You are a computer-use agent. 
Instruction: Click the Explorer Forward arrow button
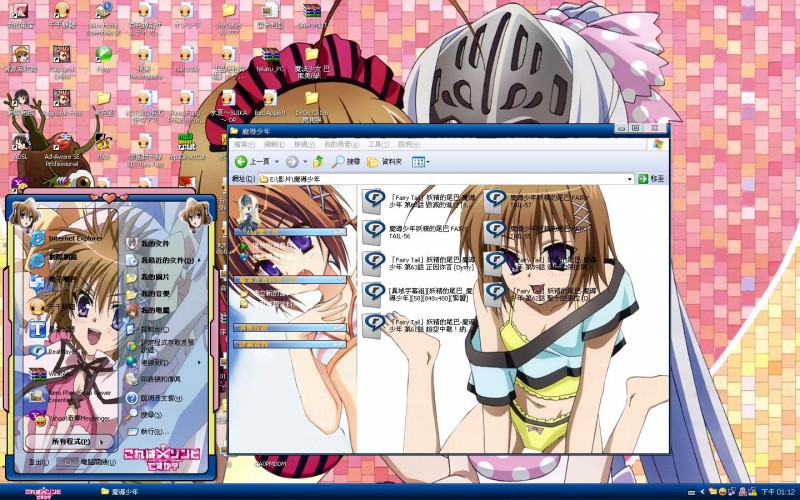click(292, 162)
